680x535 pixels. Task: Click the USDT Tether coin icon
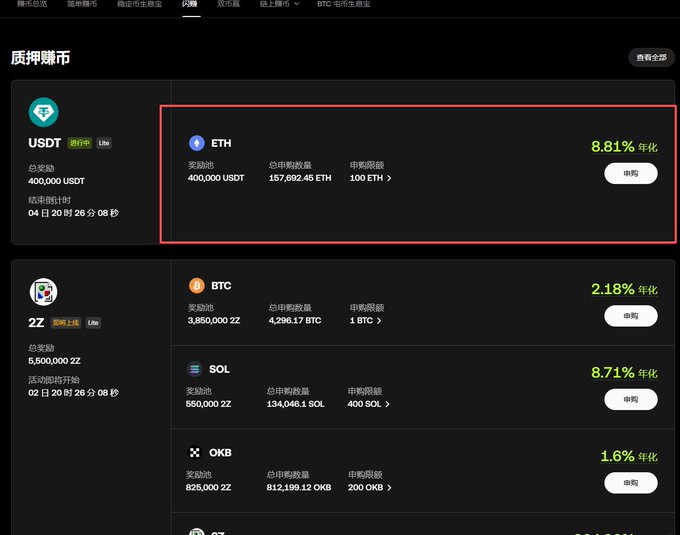pyautogui.click(x=43, y=112)
